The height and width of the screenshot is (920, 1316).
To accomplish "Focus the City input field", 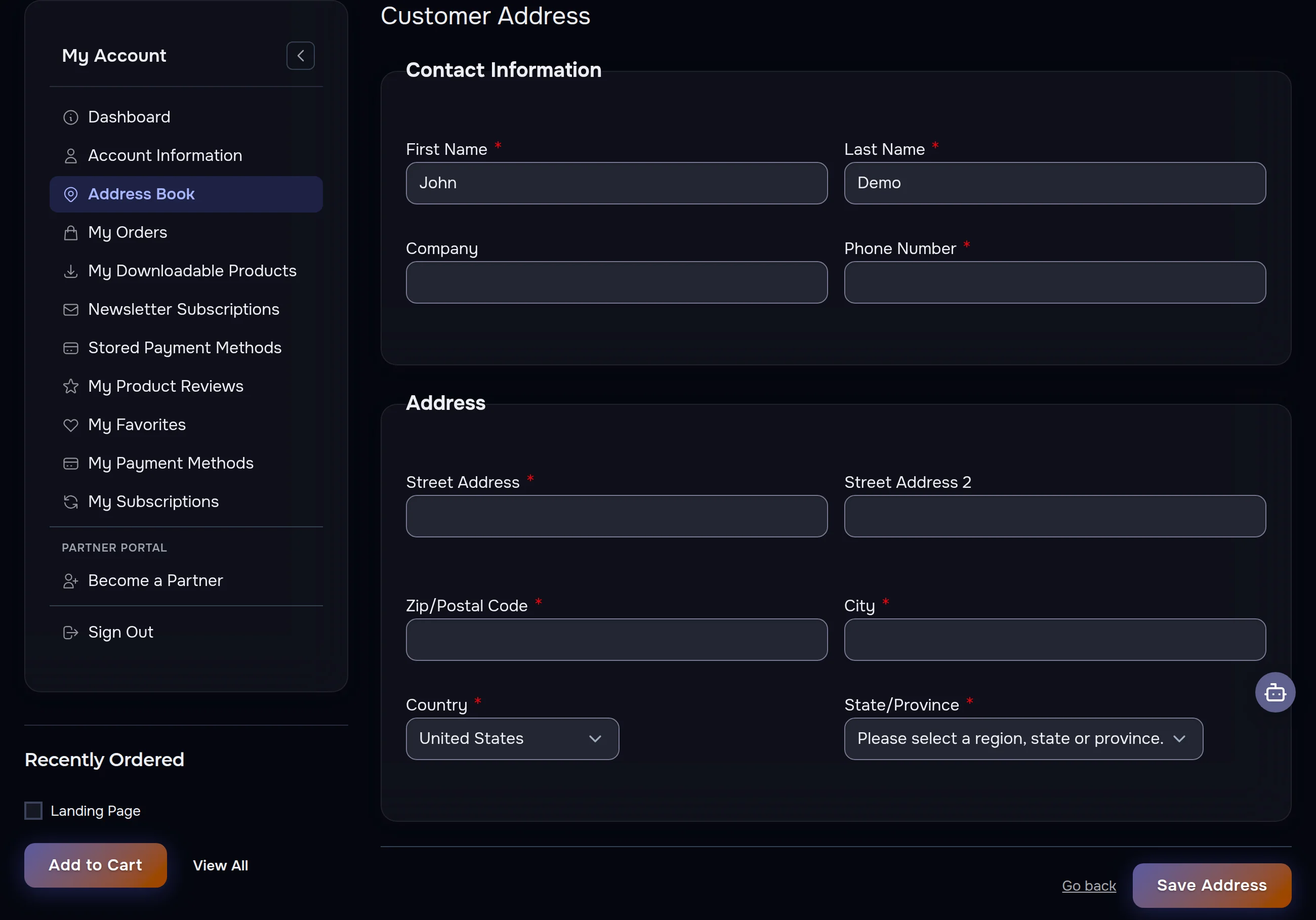I will tap(1055, 639).
